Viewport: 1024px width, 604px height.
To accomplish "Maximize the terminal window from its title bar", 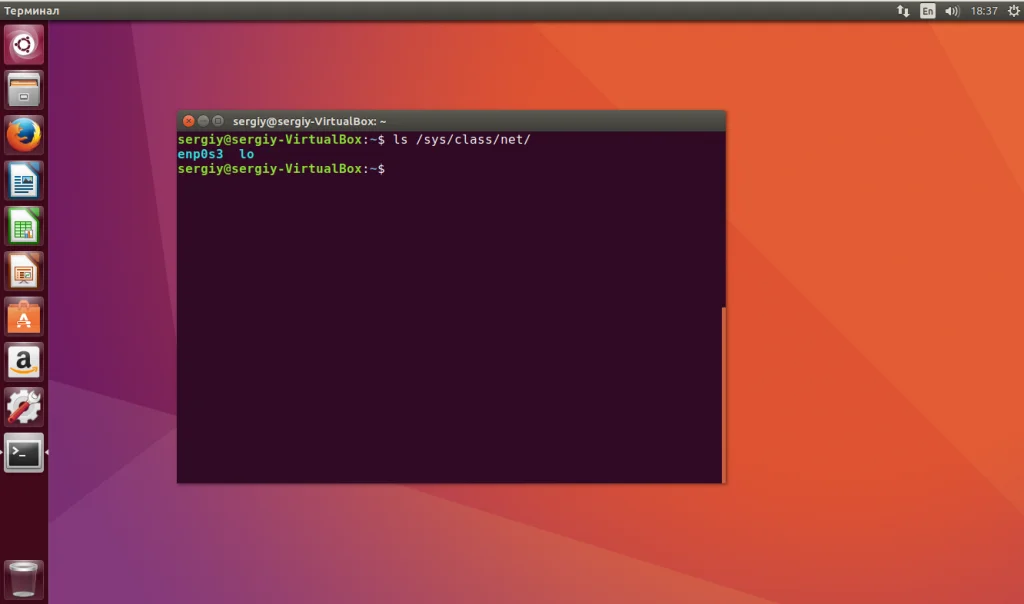I will pyautogui.click(x=218, y=121).
